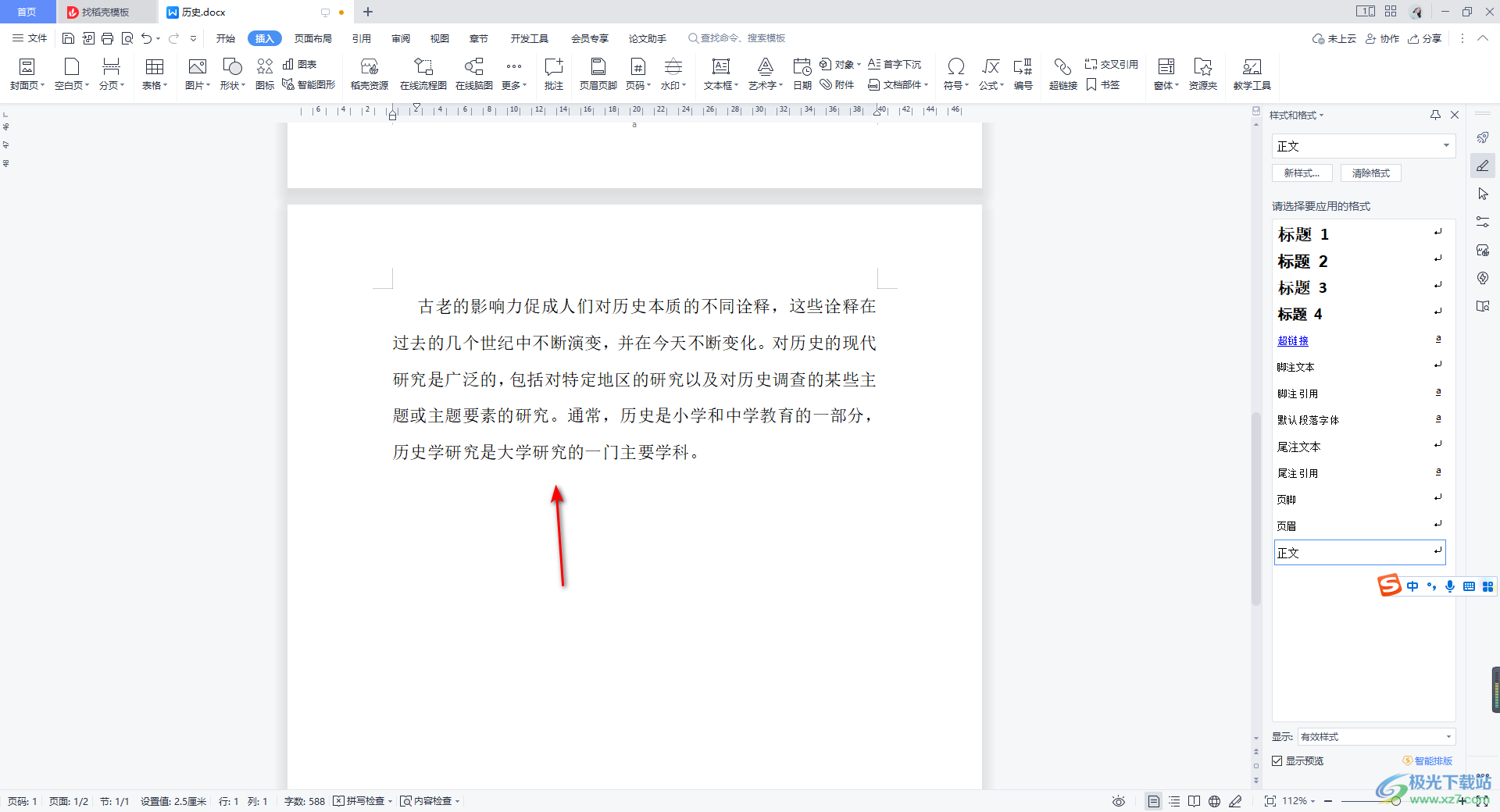1500x812 pixels.
Task: Click the Clear Format button
Action: pyautogui.click(x=1371, y=173)
